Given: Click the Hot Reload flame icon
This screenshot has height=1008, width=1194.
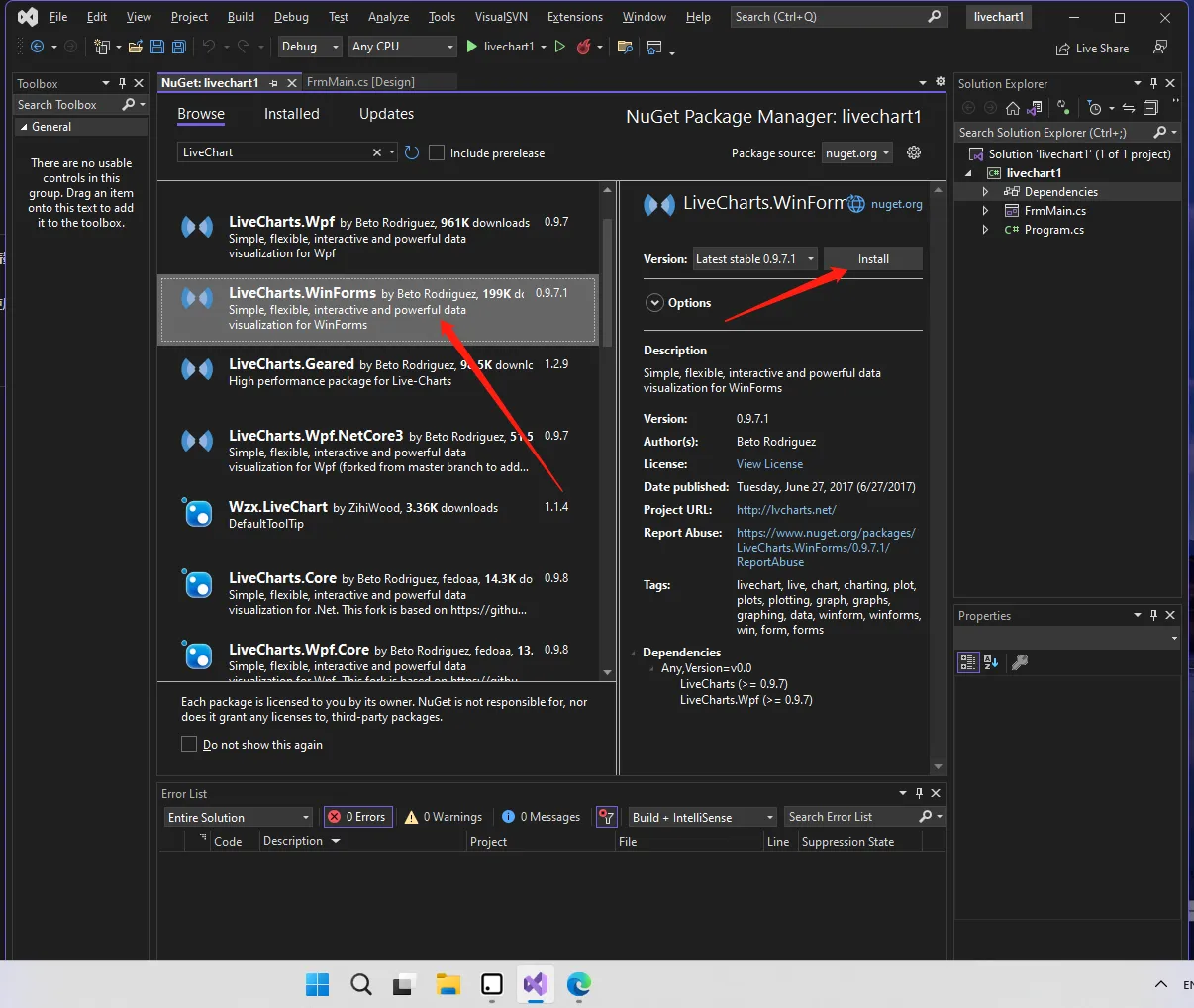Looking at the screenshot, I should pyautogui.click(x=584, y=47).
